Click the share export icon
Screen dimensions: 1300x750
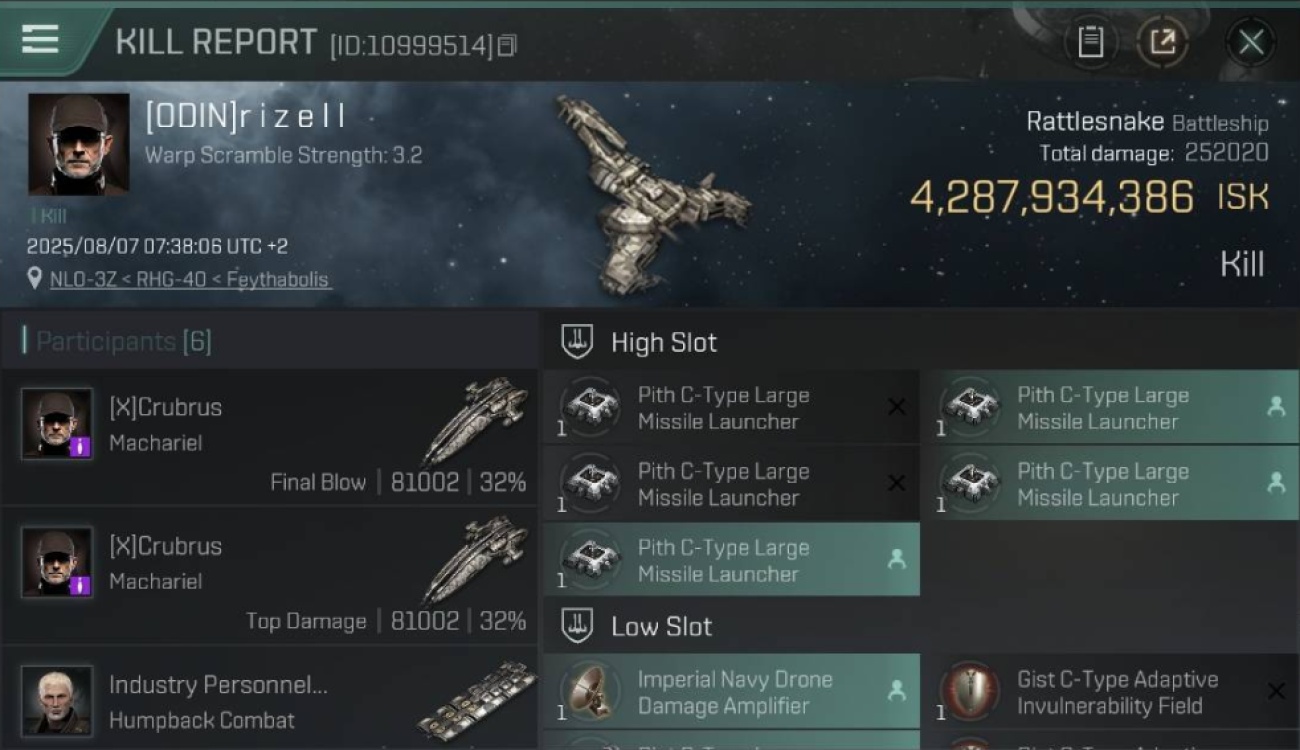coord(1162,42)
